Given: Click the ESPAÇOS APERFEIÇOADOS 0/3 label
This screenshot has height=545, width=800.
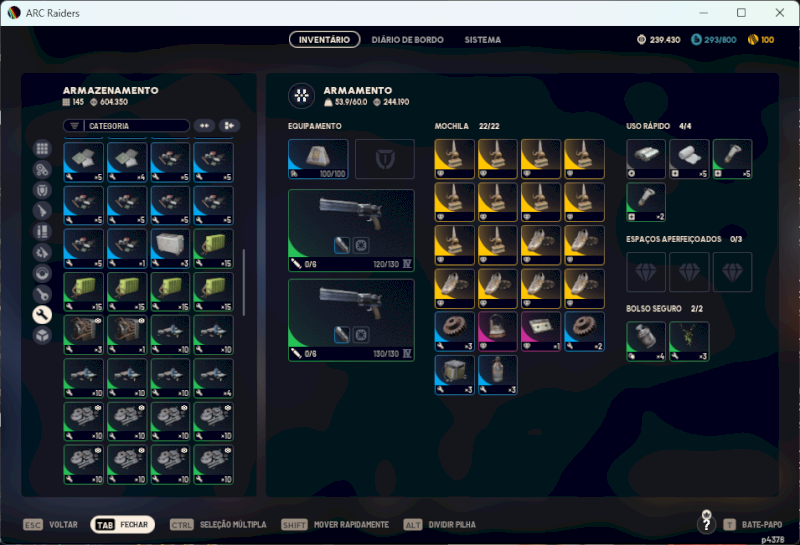Looking at the screenshot, I should click(x=684, y=239).
